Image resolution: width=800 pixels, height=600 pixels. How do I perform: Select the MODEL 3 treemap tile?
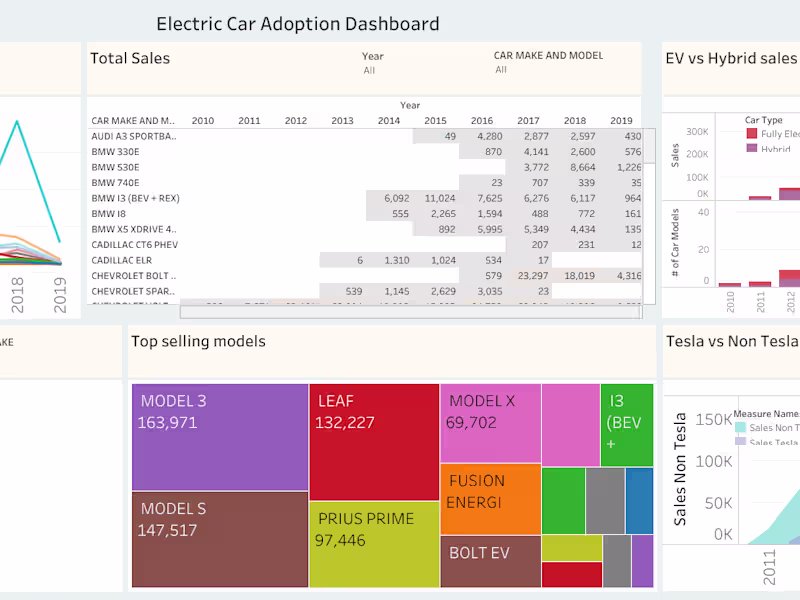point(220,437)
